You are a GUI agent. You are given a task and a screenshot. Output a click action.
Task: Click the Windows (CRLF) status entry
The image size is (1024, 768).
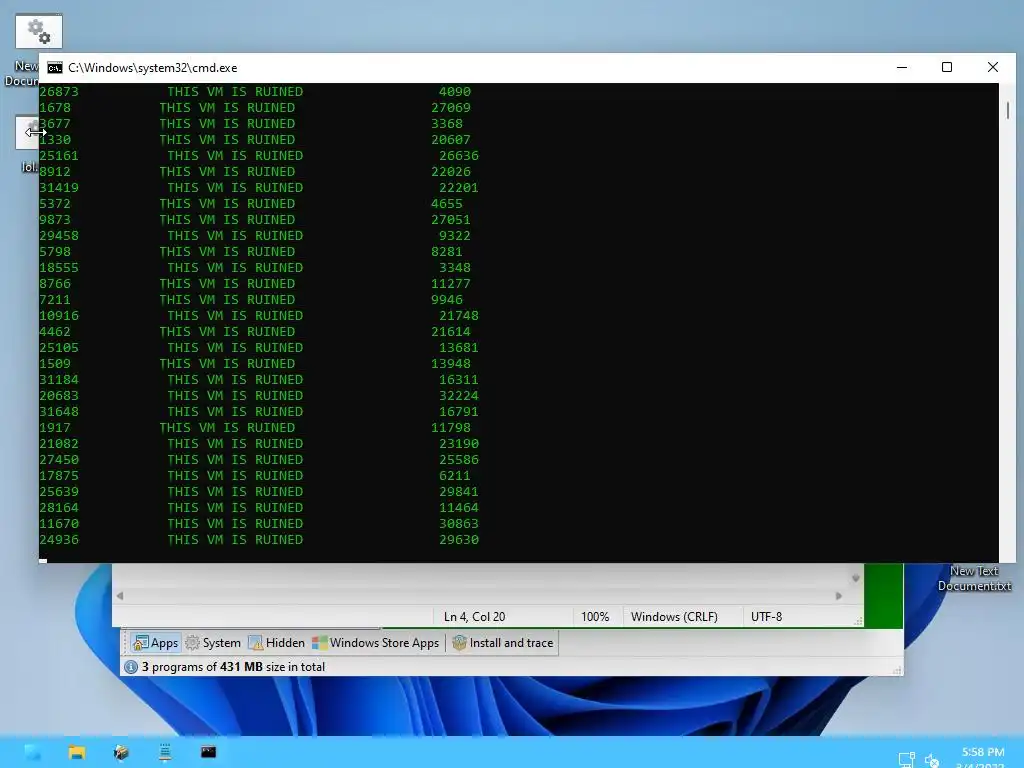(674, 616)
